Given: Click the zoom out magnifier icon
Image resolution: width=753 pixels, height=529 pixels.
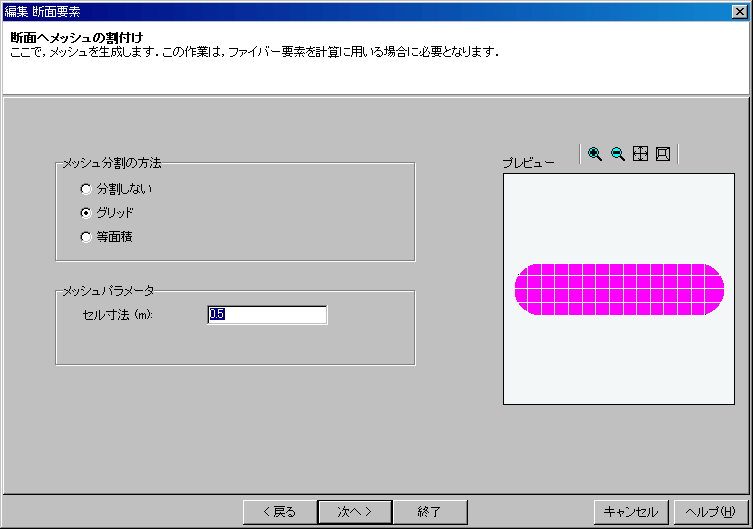Looking at the screenshot, I should coord(618,154).
